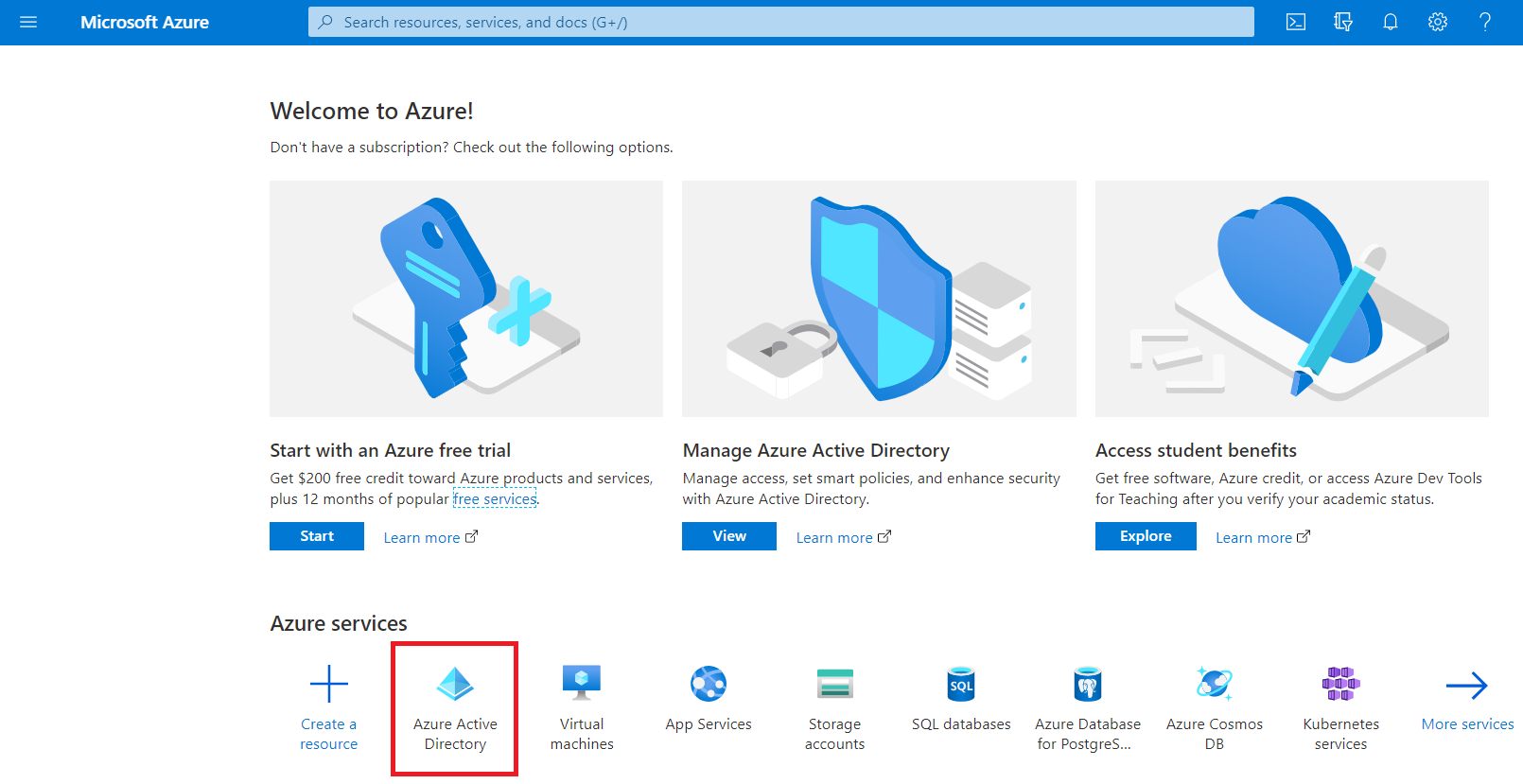The image size is (1523, 784).
Task: Open Learn more link for student benefits
Action: click(x=1263, y=537)
